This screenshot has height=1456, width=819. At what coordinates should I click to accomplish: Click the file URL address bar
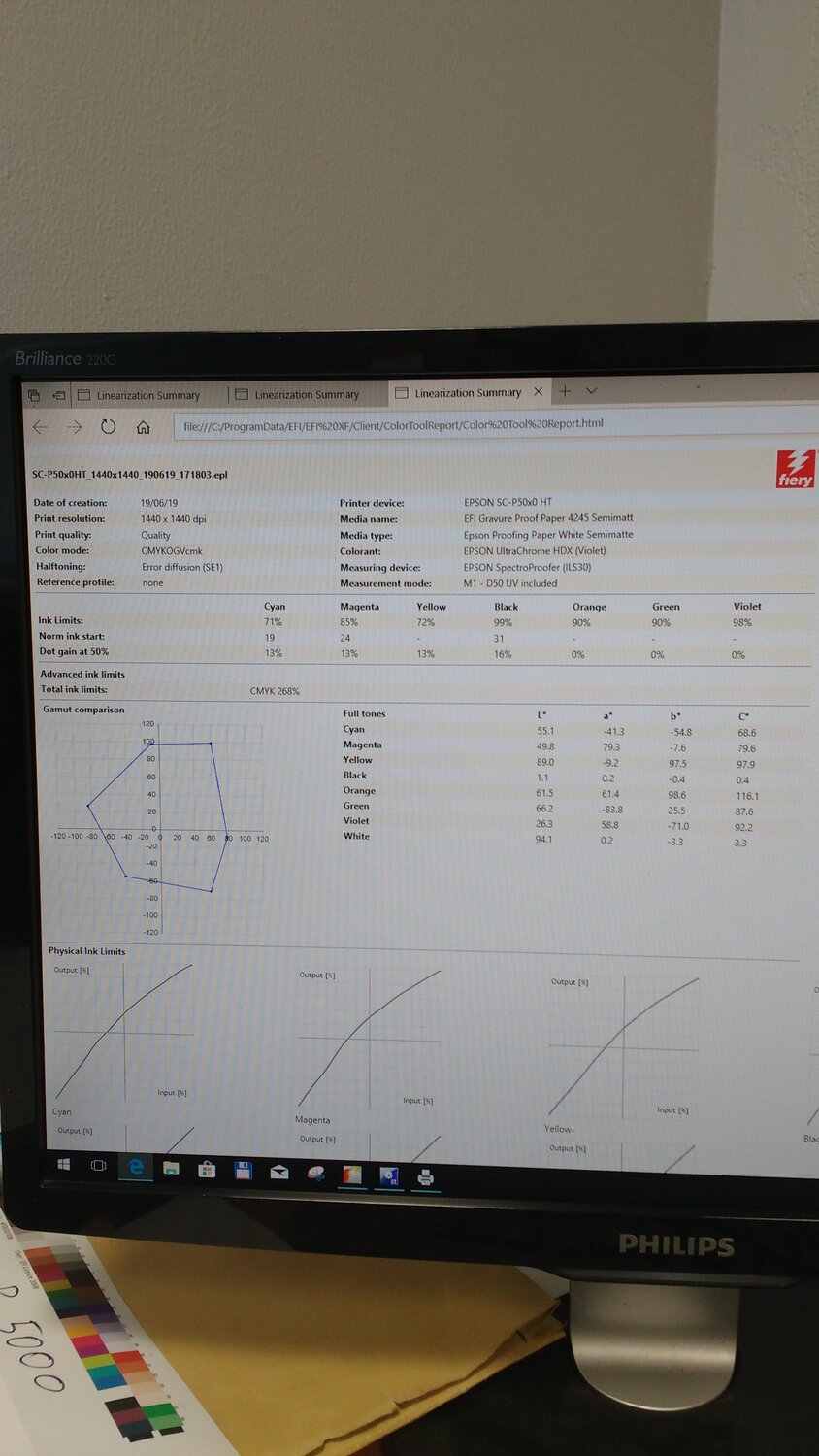coord(495,423)
